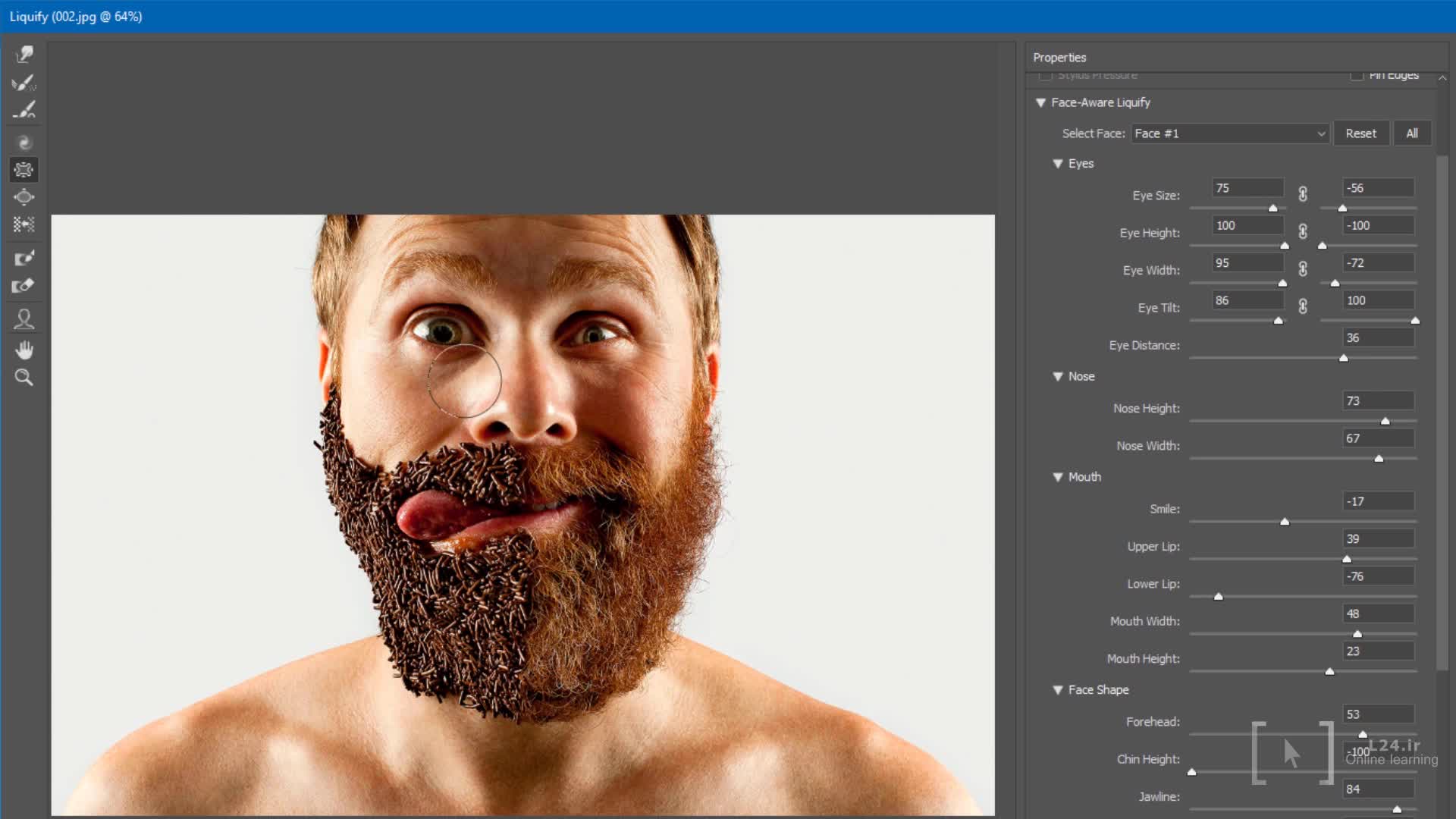Click the All button

tap(1411, 133)
